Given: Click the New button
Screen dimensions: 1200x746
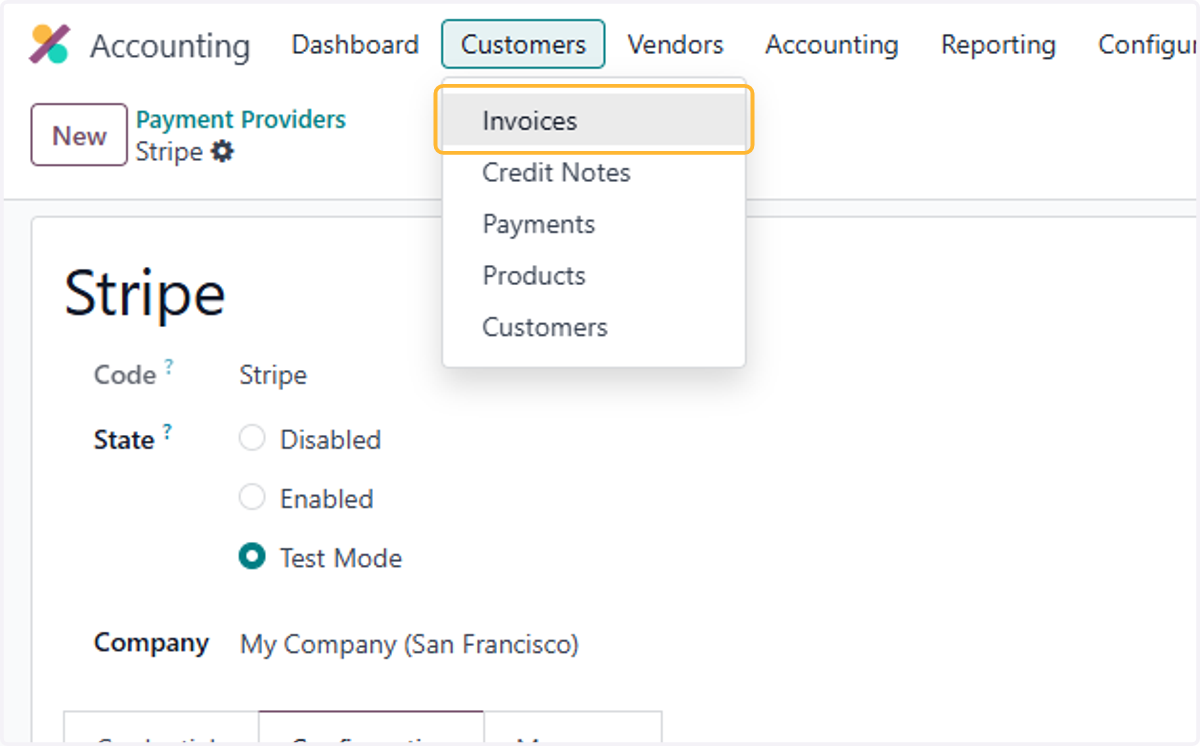Looking at the screenshot, I should tap(79, 135).
